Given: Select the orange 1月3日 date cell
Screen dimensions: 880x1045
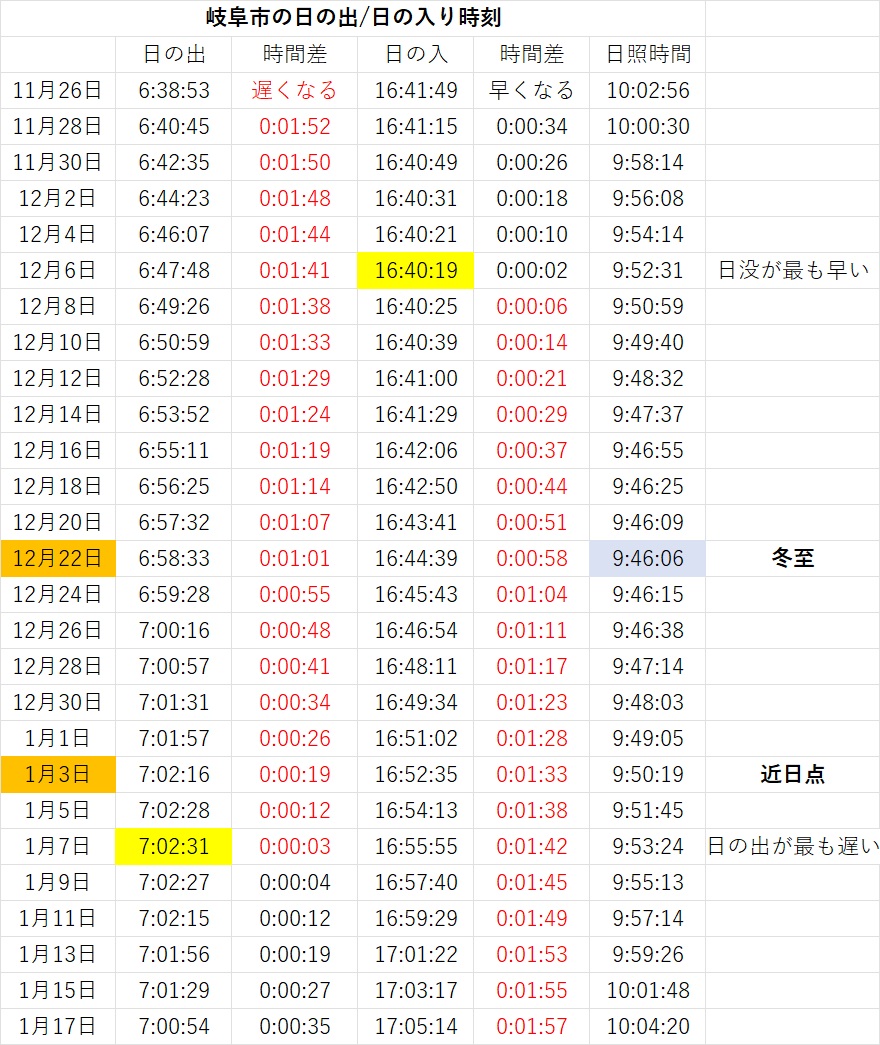Looking at the screenshot, I should click(x=58, y=774).
